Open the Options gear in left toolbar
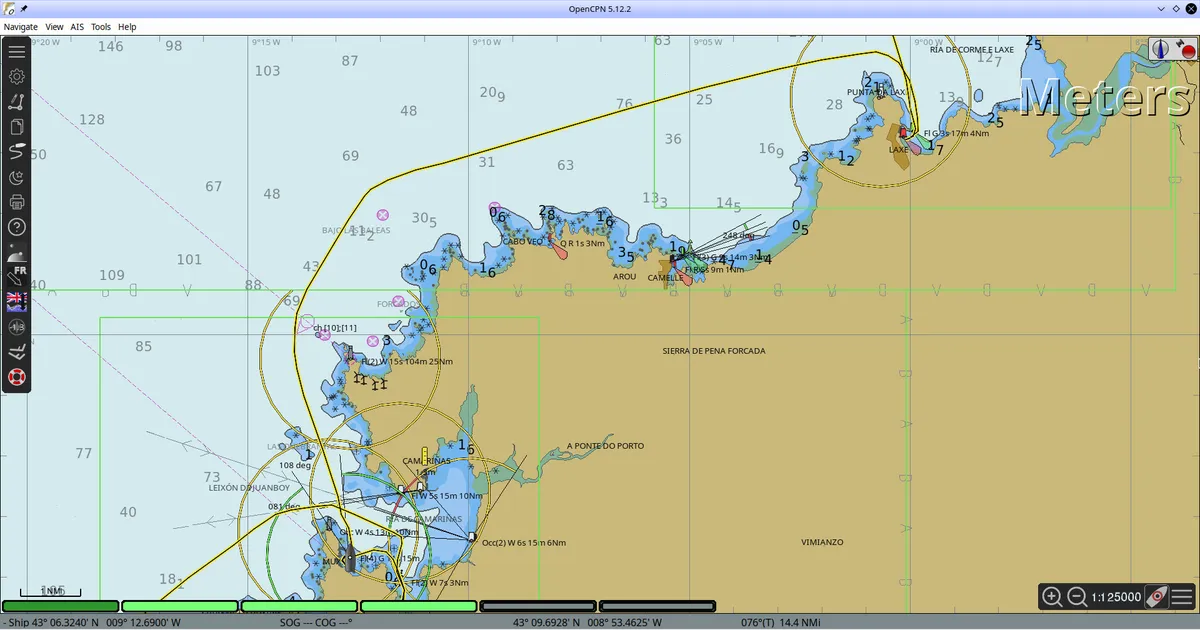Screen dimensions: 1200x630 click(17, 76)
